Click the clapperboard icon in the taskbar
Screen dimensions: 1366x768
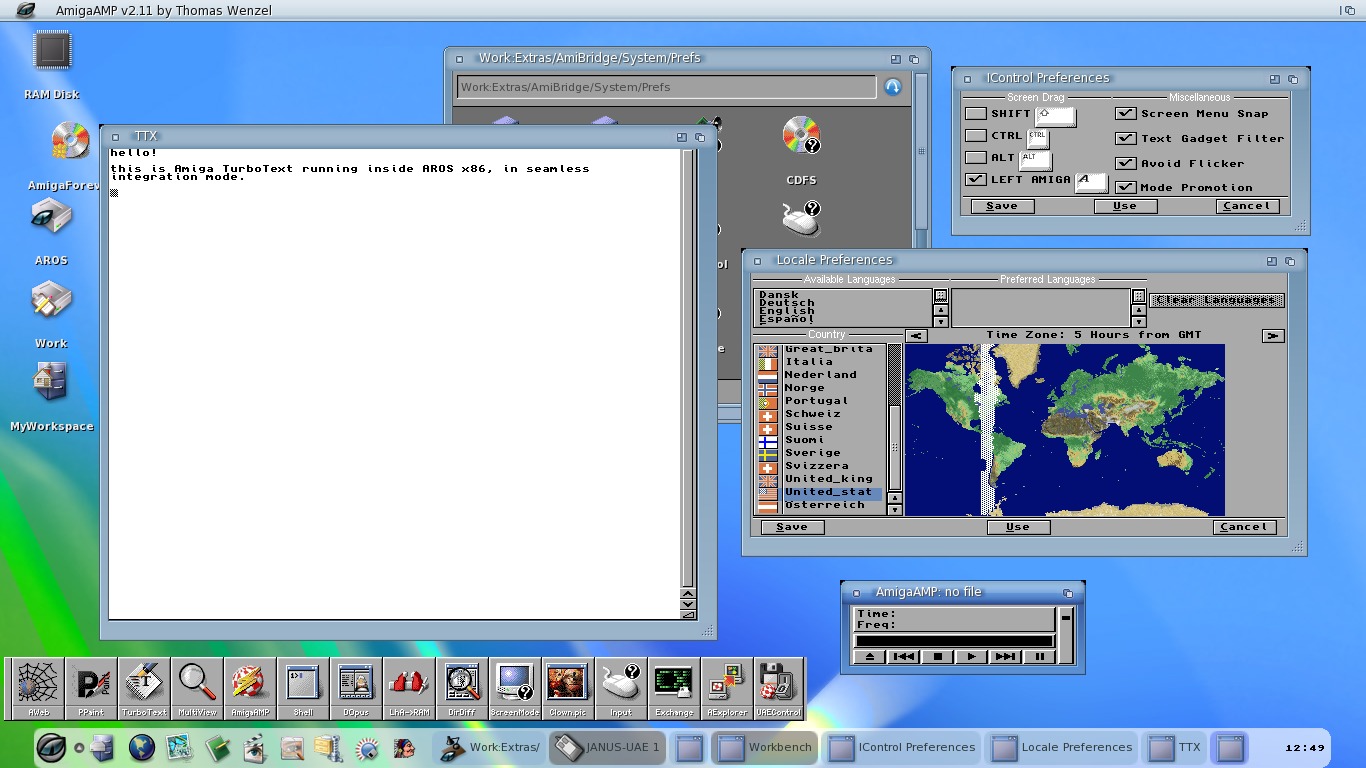click(255, 747)
